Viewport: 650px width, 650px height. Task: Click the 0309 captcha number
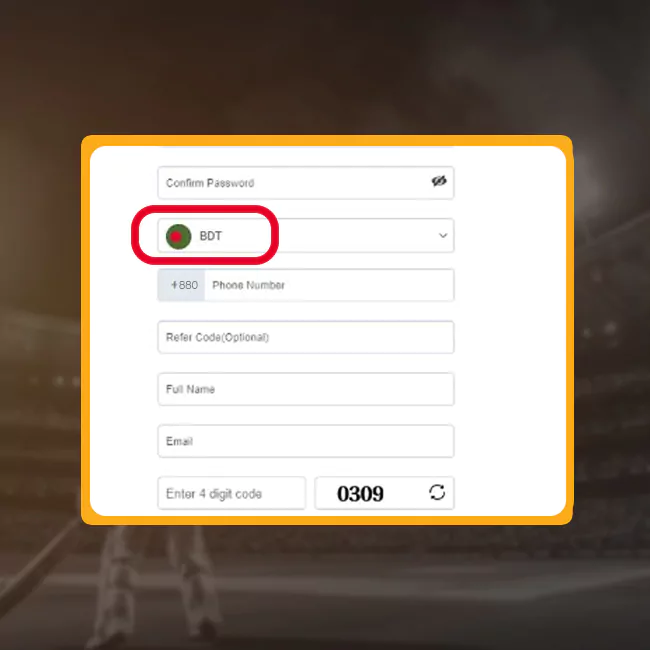pyautogui.click(x=360, y=494)
